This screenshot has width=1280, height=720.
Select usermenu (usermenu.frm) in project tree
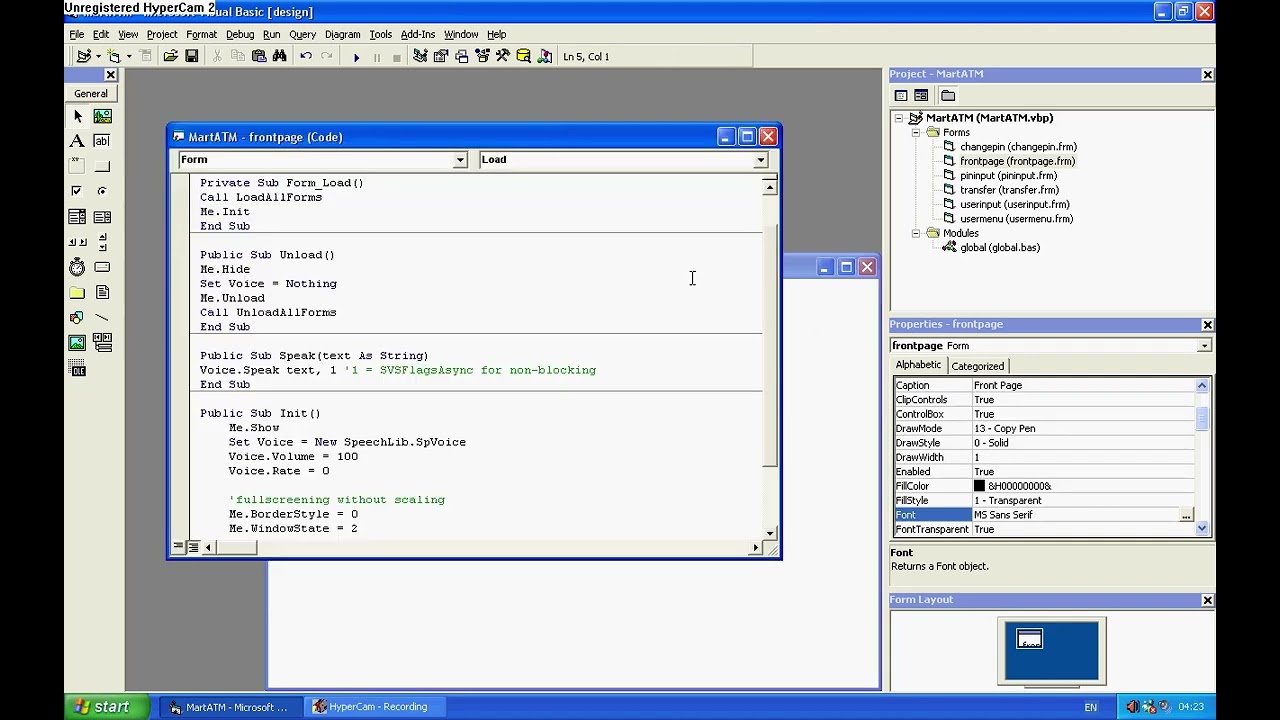[1016, 219]
